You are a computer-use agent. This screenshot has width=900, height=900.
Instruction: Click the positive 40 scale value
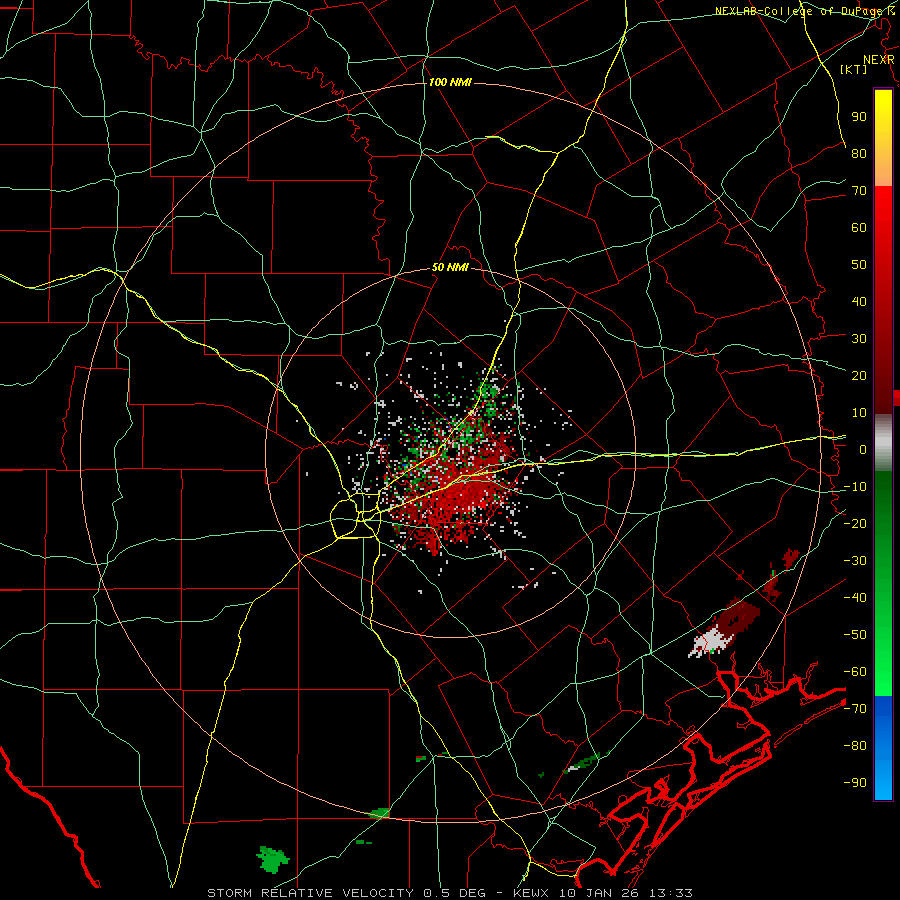pyautogui.click(x=859, y=301)
